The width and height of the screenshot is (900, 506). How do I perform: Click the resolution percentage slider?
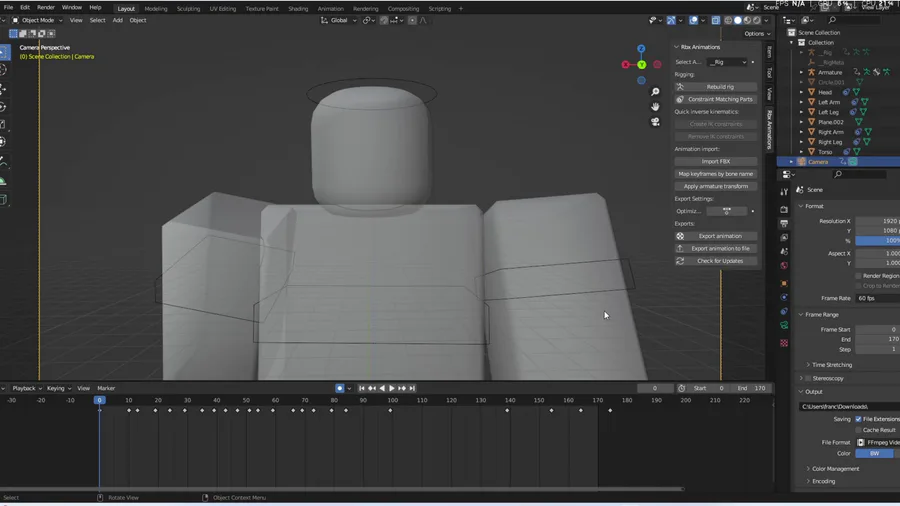click(878, 241)
